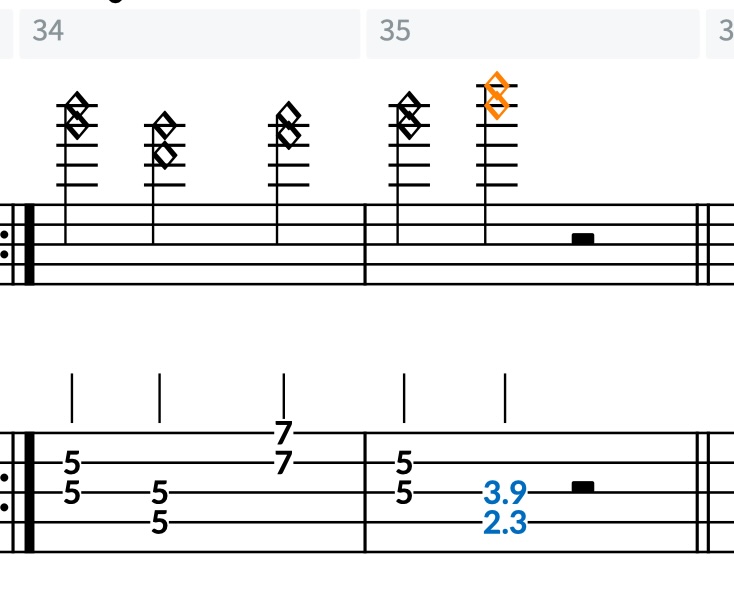Select the blue 2.3 fret number
Image resolution: width=734 pixels, height=596 pixels.
(505, 522)
